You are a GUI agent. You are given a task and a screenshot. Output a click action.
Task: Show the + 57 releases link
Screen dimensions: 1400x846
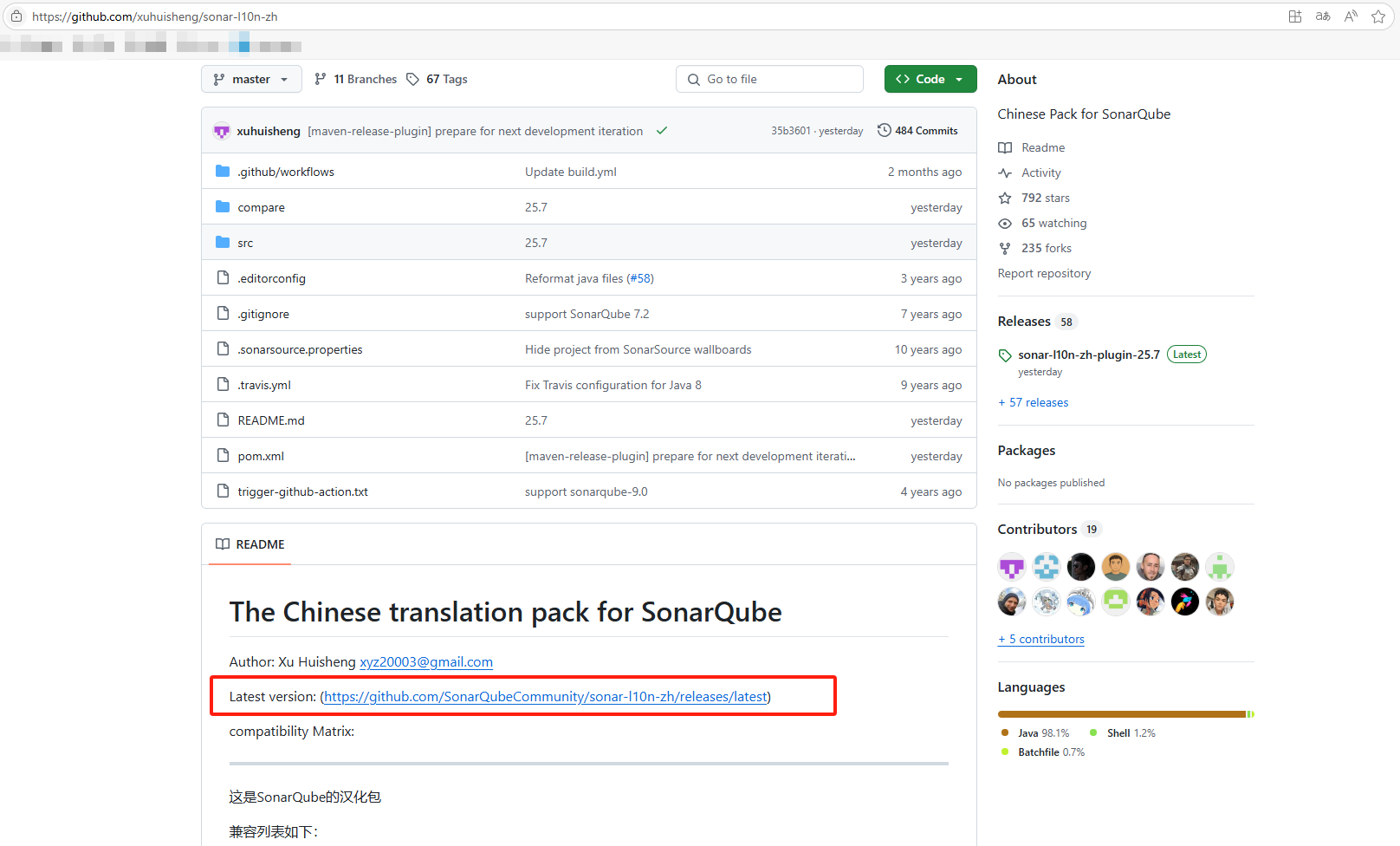[x=1033, y=402]
